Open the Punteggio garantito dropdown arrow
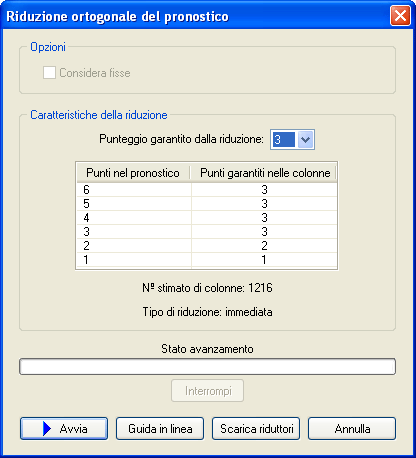This screenshot has height=458, width=416. point(305,140)
